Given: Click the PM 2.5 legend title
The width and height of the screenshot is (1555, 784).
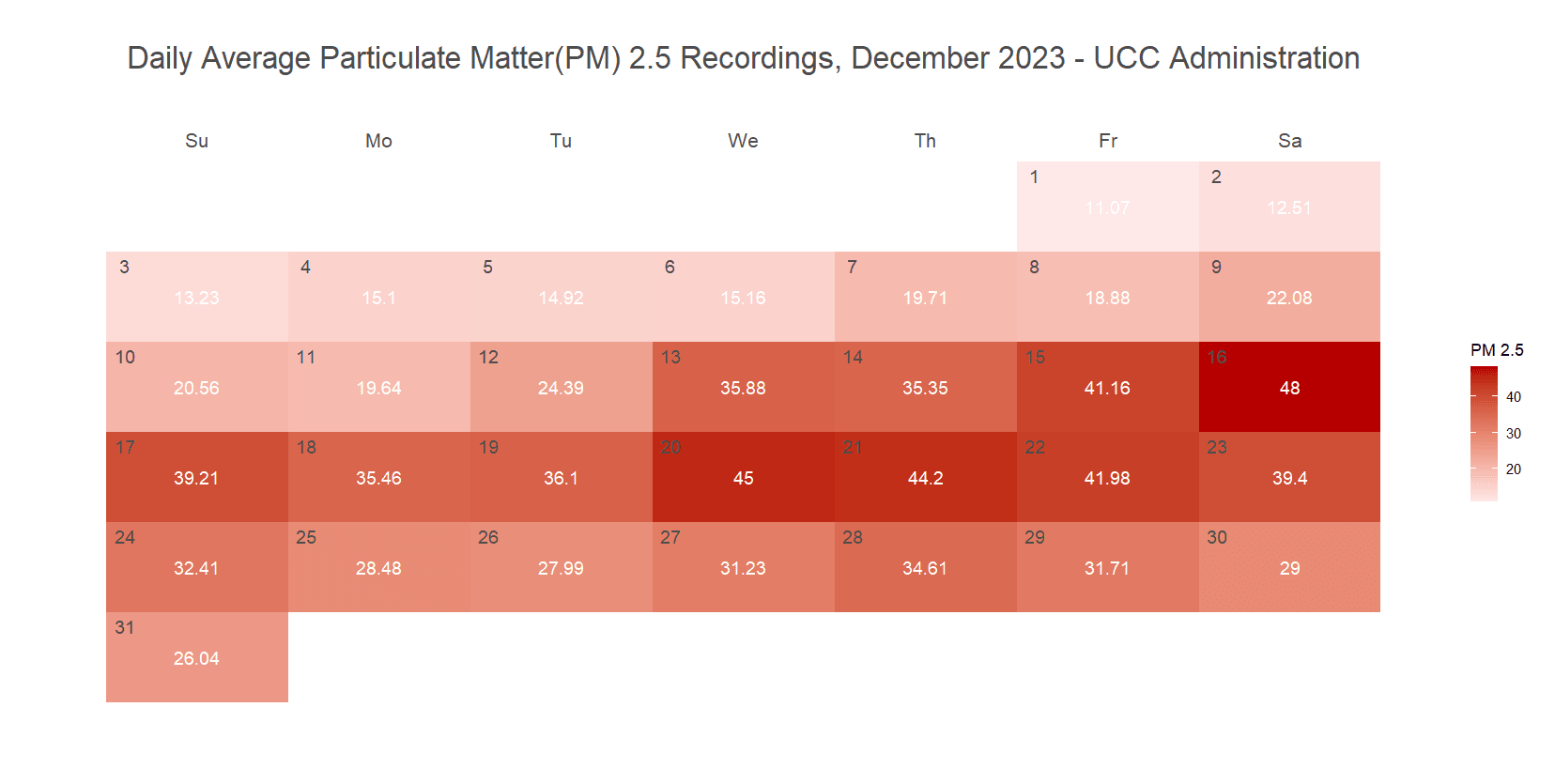Looking at the screenshot, I should [x=1497, y=350].
